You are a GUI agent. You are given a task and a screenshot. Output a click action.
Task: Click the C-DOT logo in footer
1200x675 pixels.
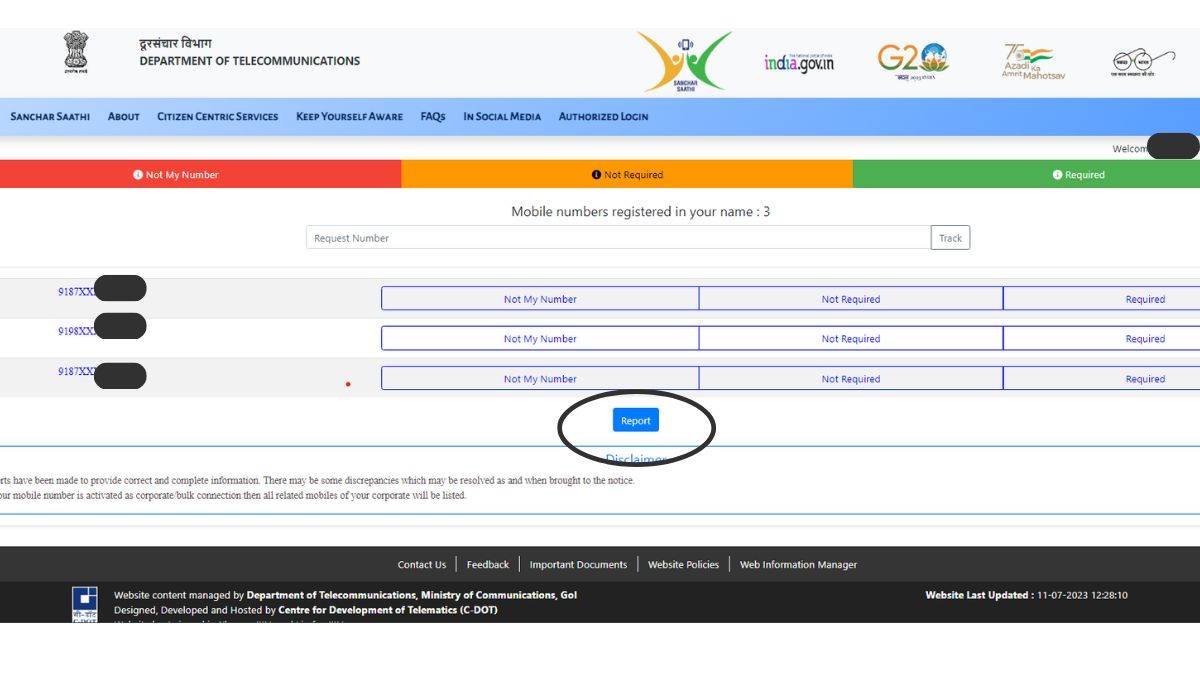tap(85, 603)
